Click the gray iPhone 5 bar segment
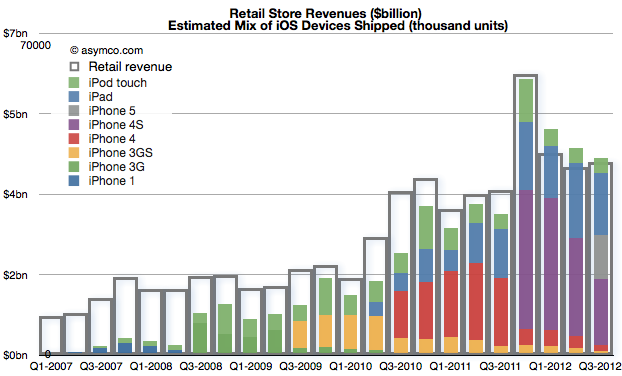The width and height of the screenshot is (622, 376). [x=601, y=257]
